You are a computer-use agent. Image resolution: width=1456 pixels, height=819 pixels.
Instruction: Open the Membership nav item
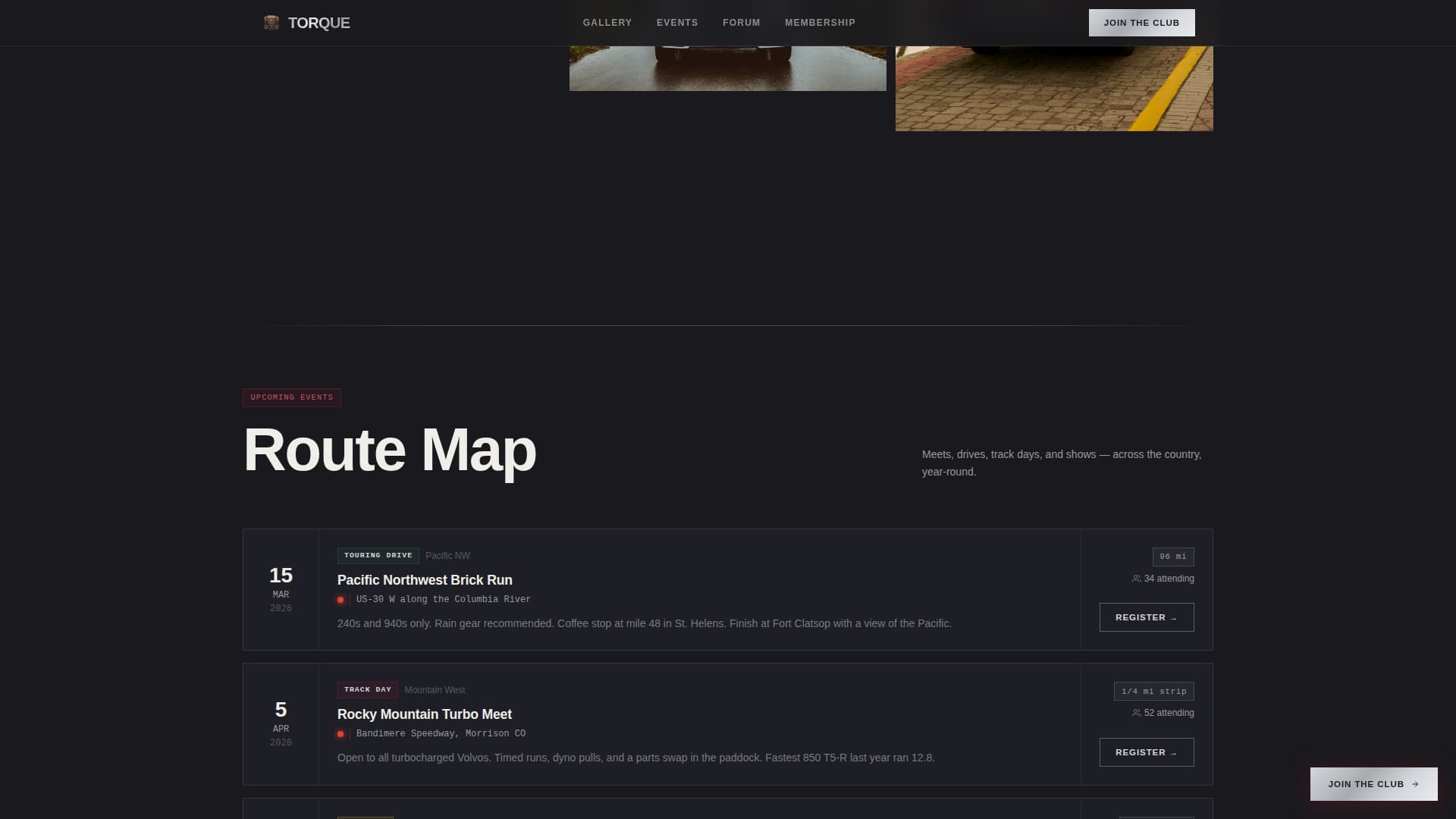point(820,23)
